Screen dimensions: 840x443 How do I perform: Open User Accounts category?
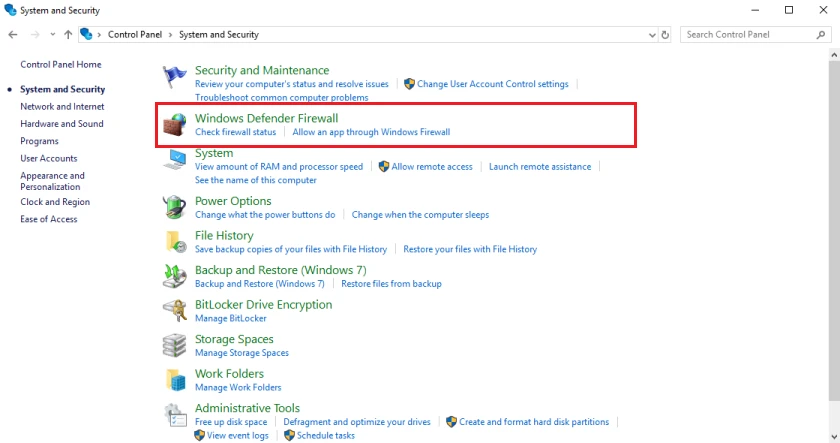click(49, 159)
